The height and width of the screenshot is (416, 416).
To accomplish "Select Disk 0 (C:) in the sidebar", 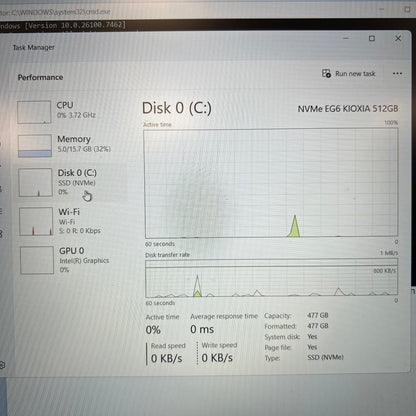I will (67, 182).
